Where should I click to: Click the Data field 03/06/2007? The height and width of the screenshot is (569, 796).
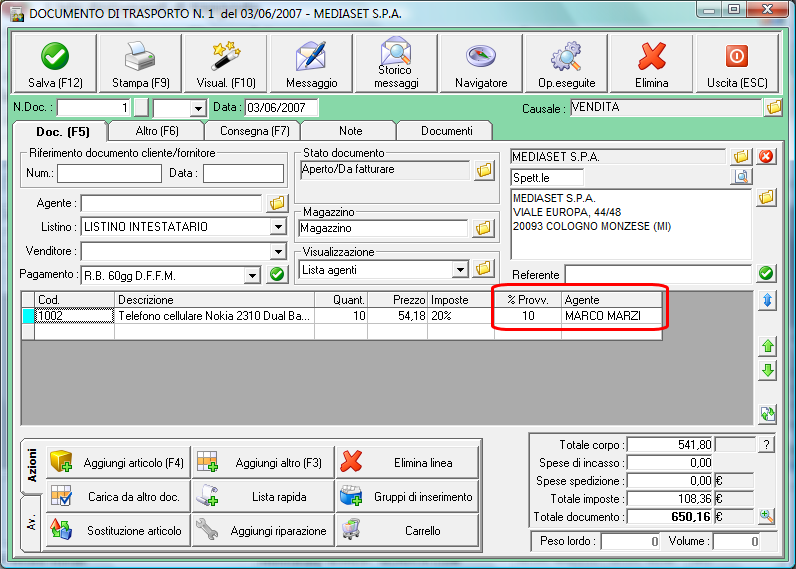click(282, 108)
